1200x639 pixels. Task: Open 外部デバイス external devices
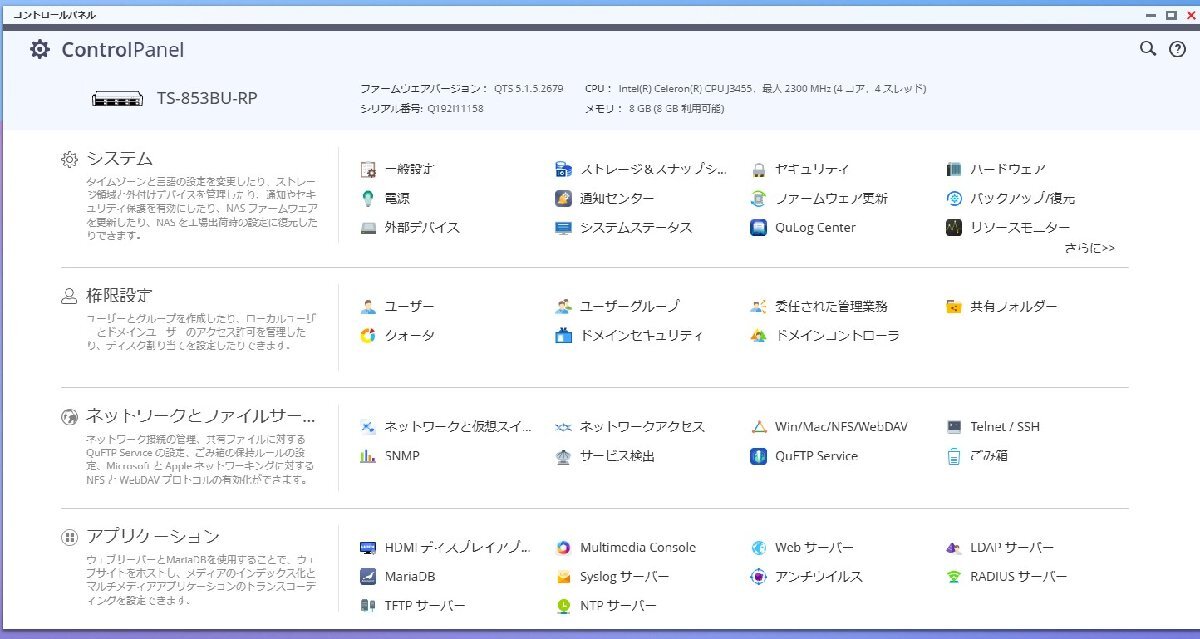(410, 227)
